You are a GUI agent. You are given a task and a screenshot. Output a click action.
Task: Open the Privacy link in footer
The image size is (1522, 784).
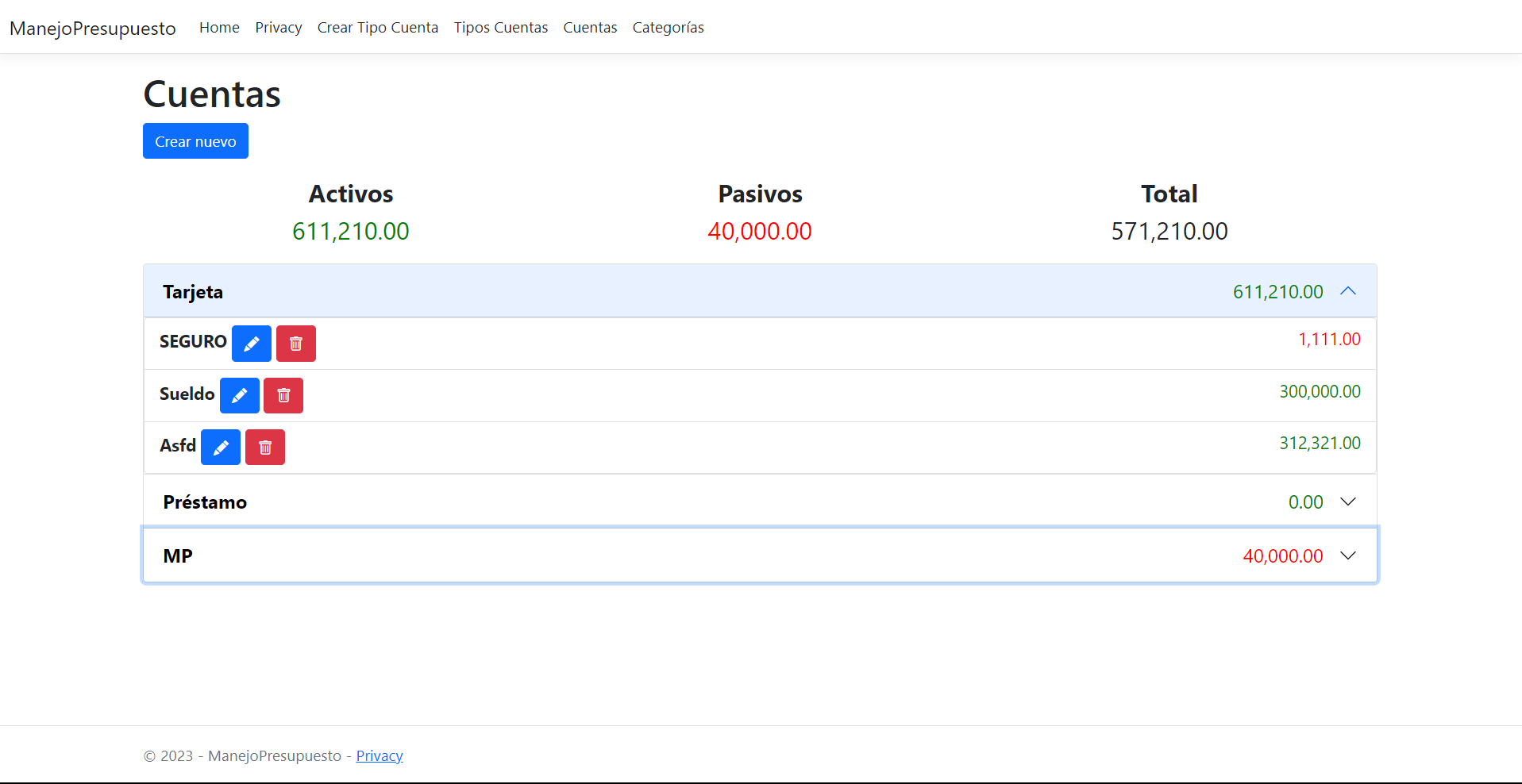pyautogui.click(x=380, y=755)
